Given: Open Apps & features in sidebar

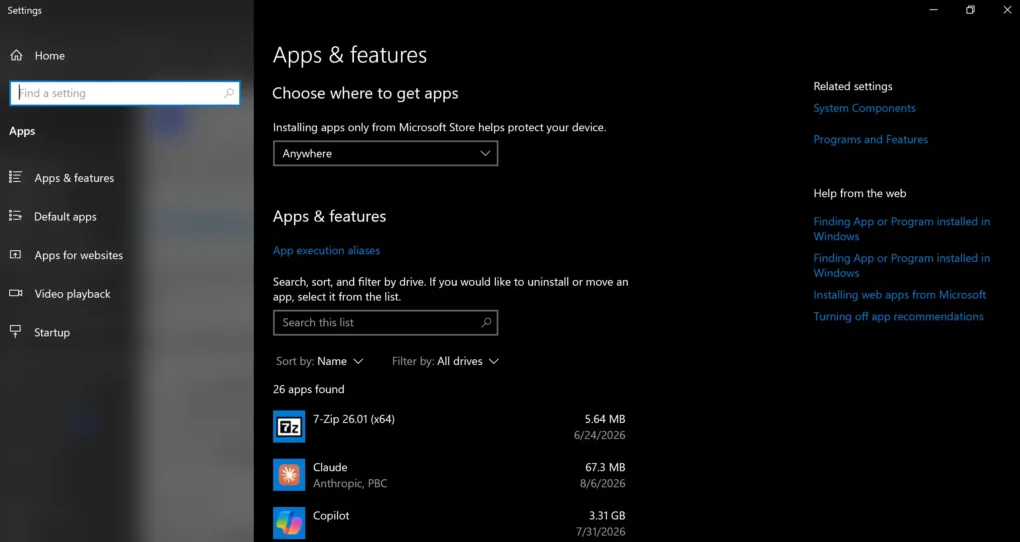Looking at the screenshot, I should click(74, 178).
